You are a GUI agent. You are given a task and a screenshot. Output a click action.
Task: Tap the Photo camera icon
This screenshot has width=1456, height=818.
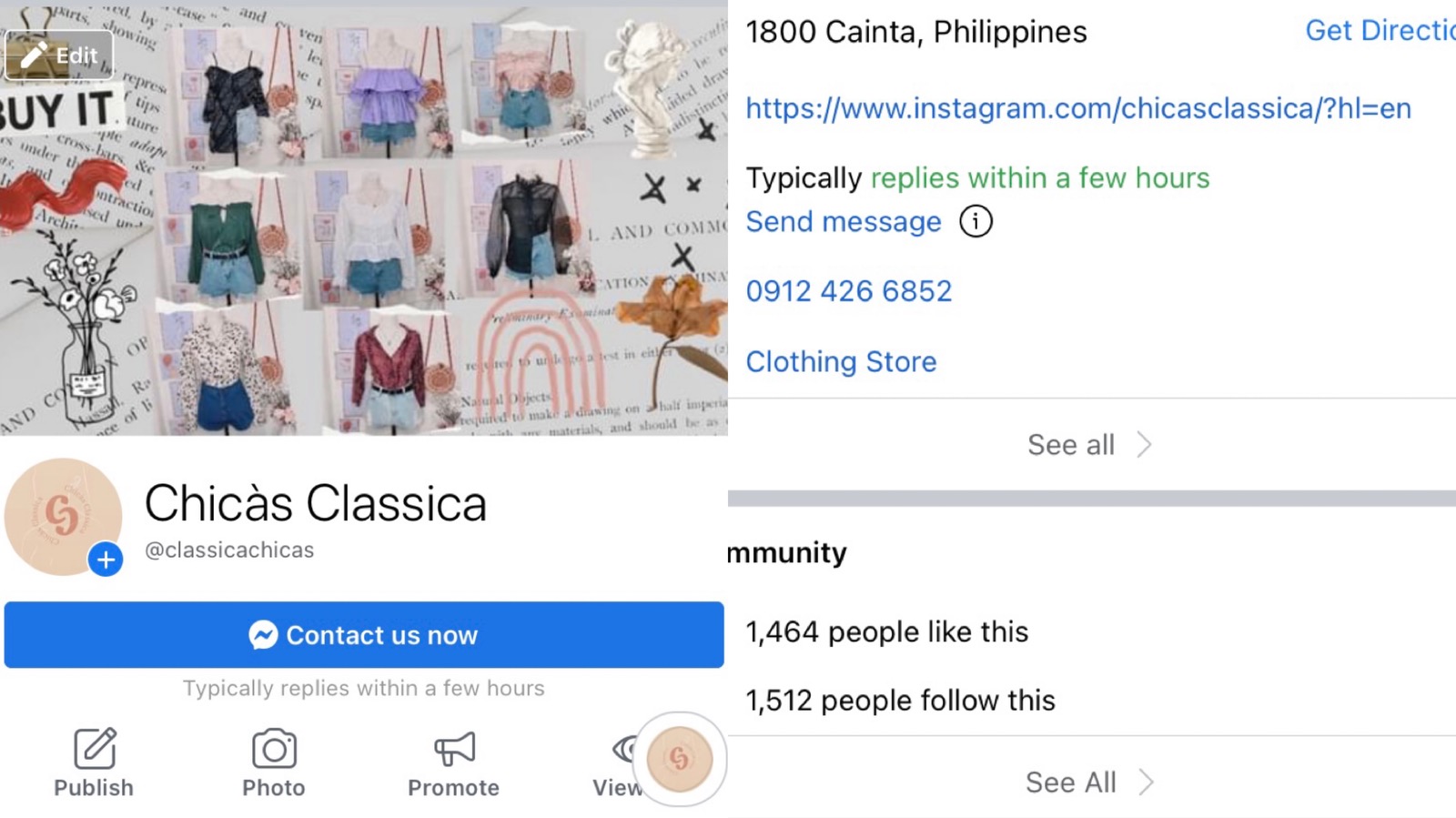pyautogui.click(x=274, y=749)
